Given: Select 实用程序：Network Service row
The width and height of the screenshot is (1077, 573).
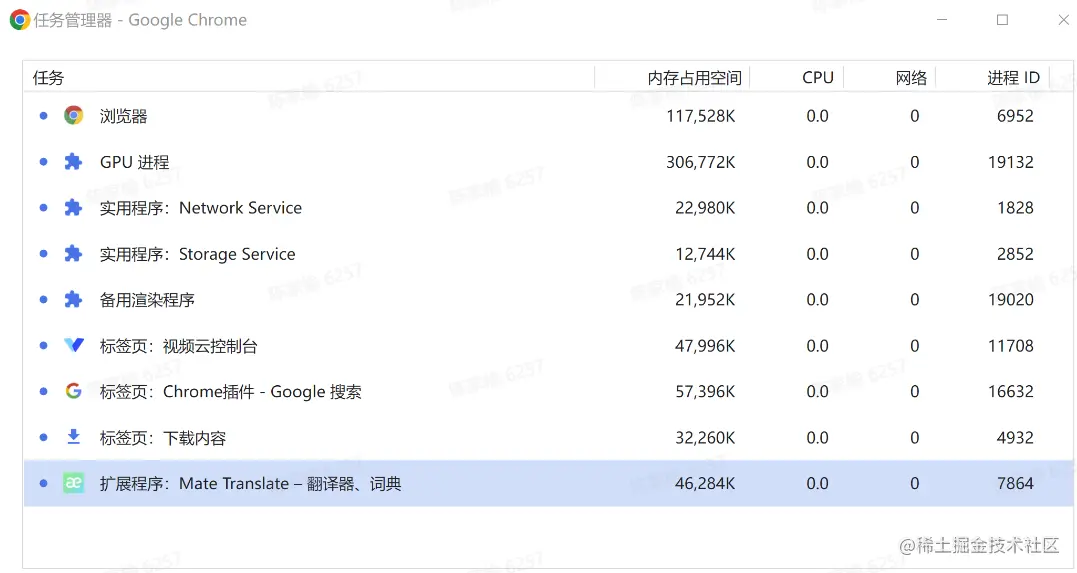Looking at the screenshot, I should point(548,207).
